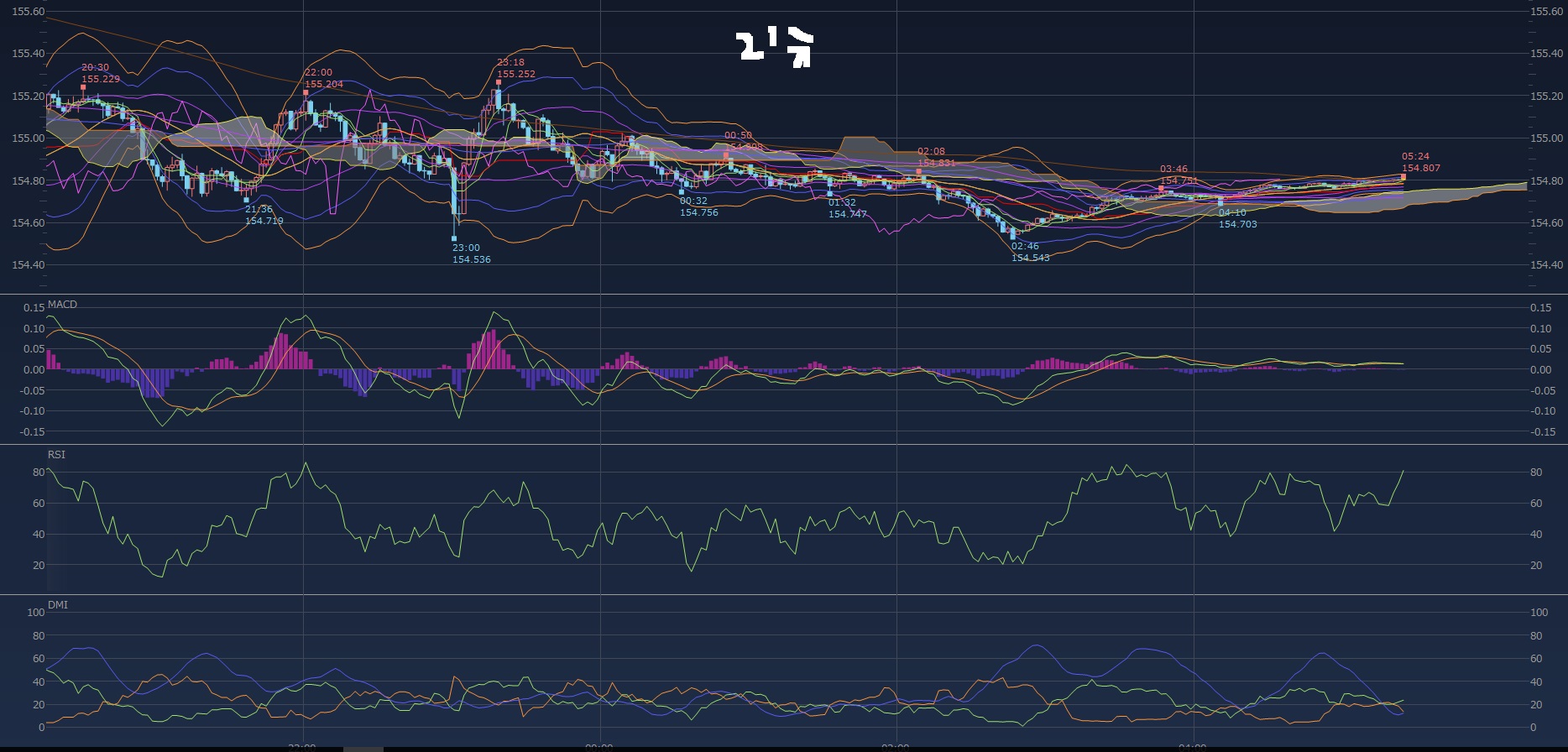Image resolution: width=1568 pixels, height=752 pixels.
Task: Click 0.00 on the left MACD axis
Action: pyautogui.click(x=34, y=369)
